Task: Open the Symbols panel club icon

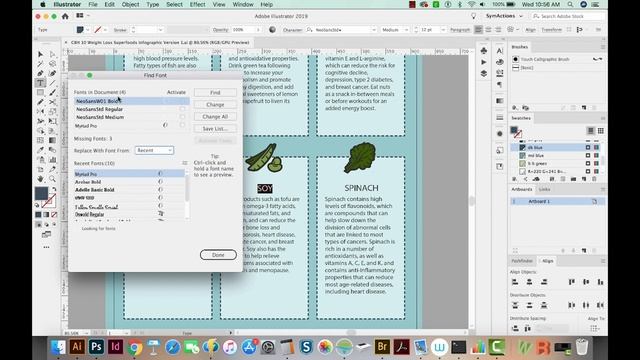Action: click(484, 51)
